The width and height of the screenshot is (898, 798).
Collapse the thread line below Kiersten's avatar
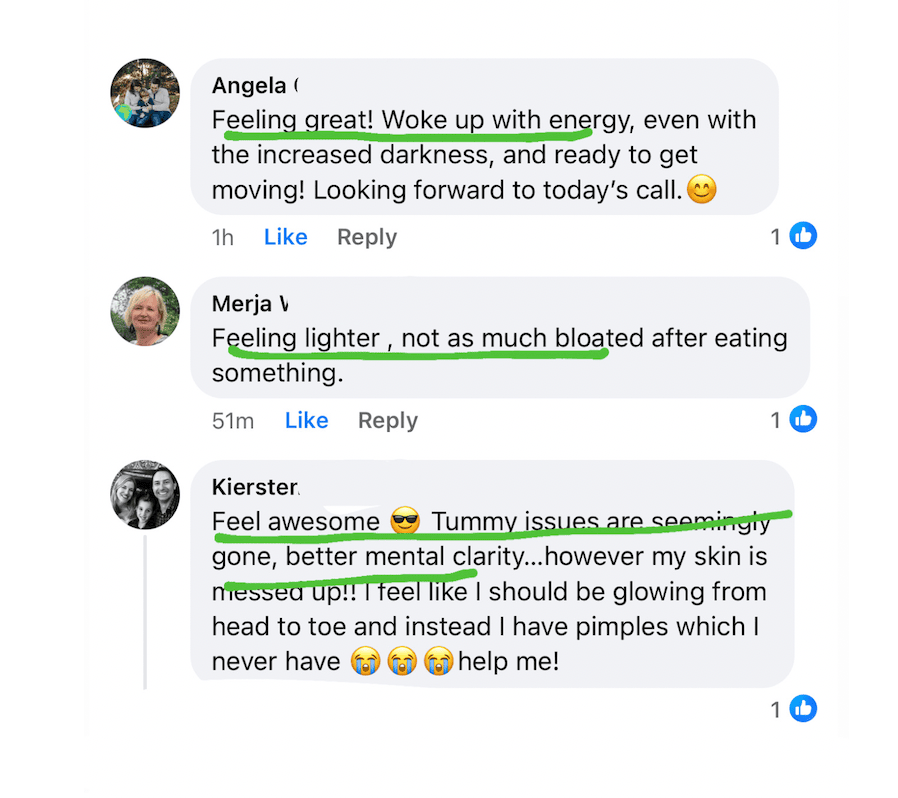click(x=145, y=612)
